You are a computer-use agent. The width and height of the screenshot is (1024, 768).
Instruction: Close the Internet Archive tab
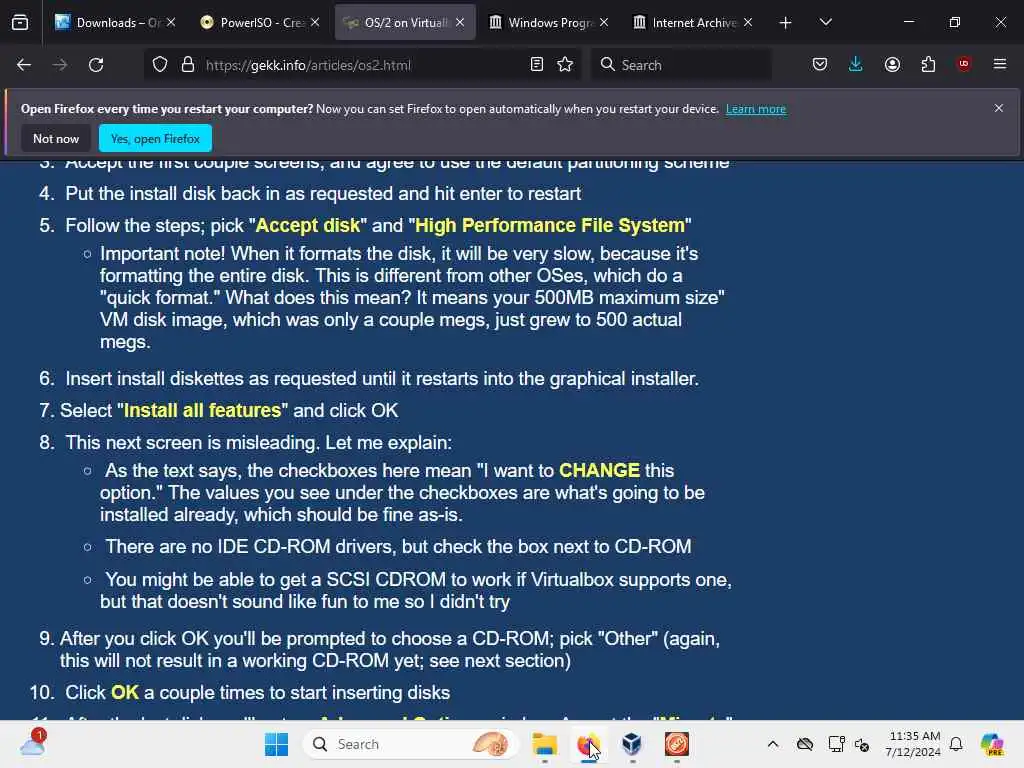(748, 22)
